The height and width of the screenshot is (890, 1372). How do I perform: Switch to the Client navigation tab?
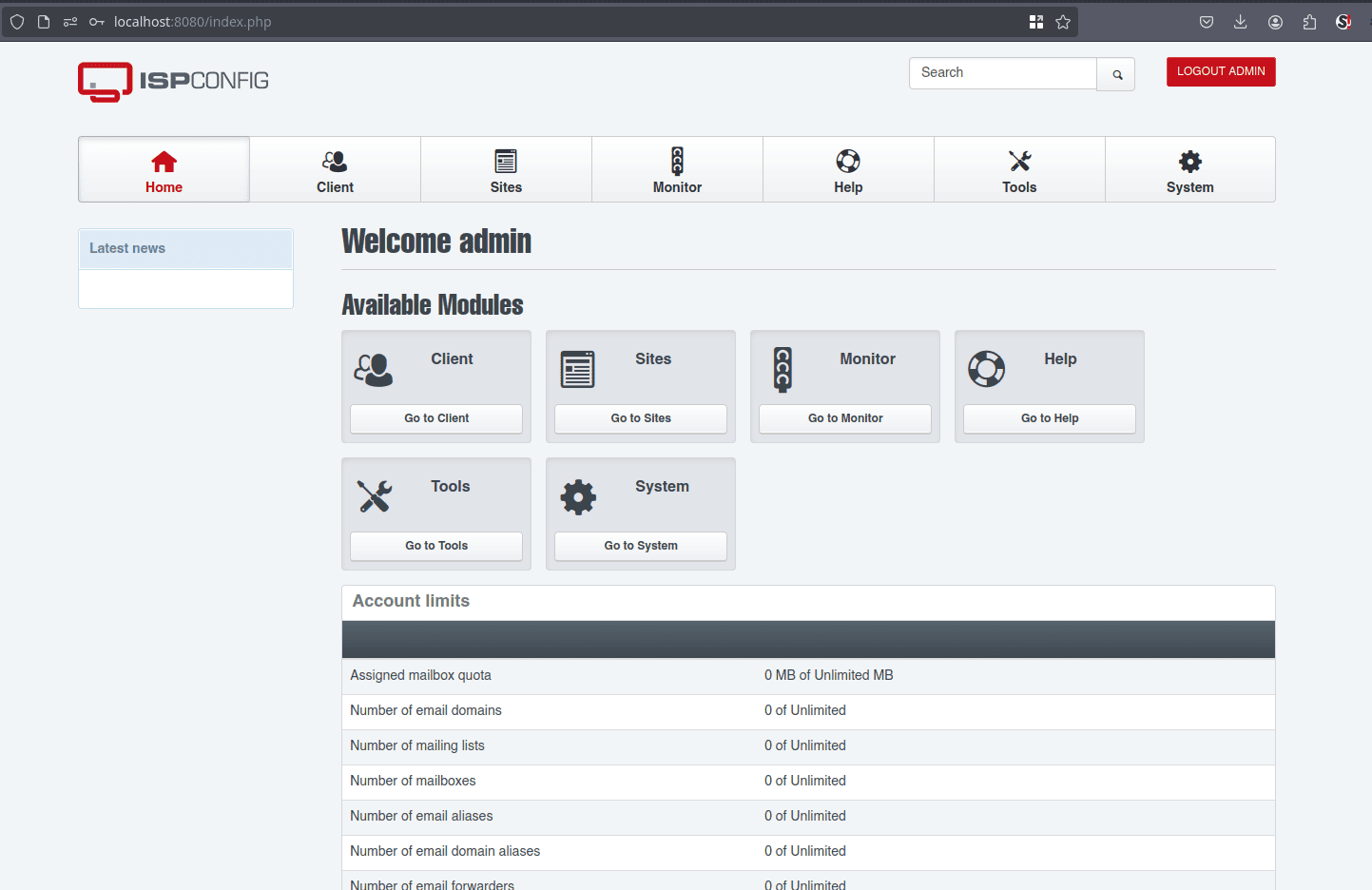click(335, 170)
